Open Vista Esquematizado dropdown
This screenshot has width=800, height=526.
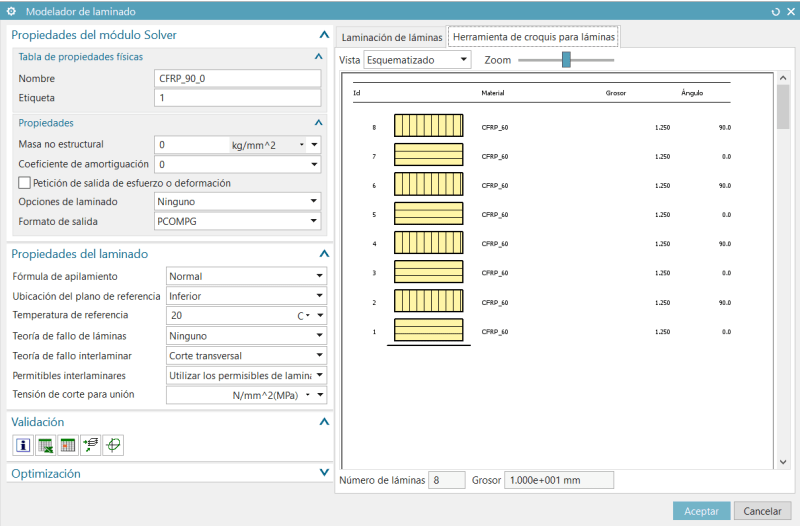click(463, 60)
